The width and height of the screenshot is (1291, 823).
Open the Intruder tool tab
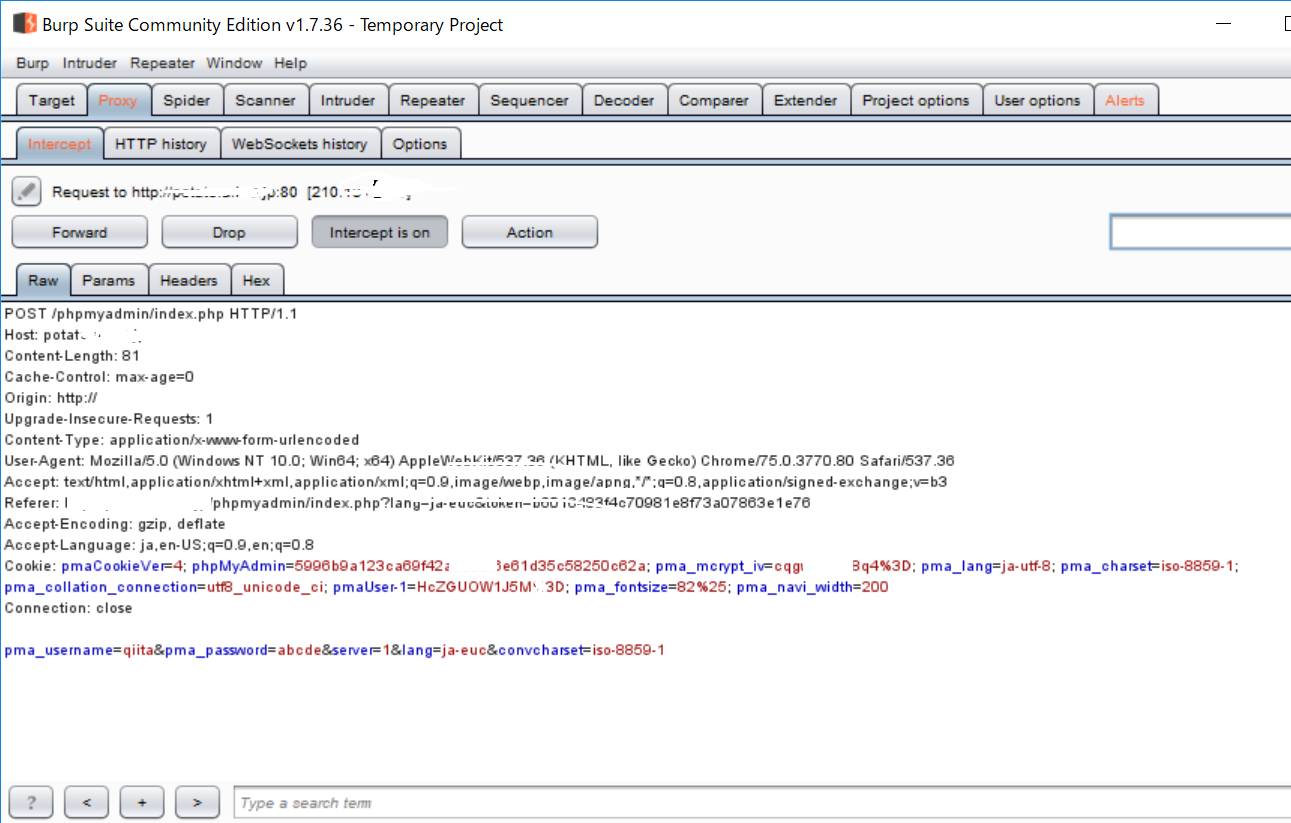point(348,100)
